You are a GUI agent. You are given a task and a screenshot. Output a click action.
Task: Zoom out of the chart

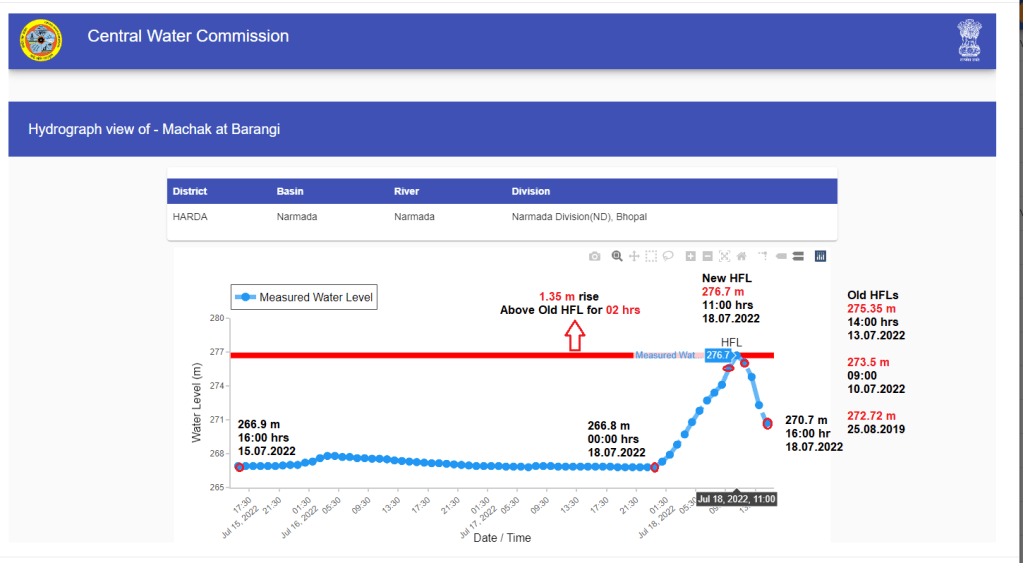(x=707, y=256)
